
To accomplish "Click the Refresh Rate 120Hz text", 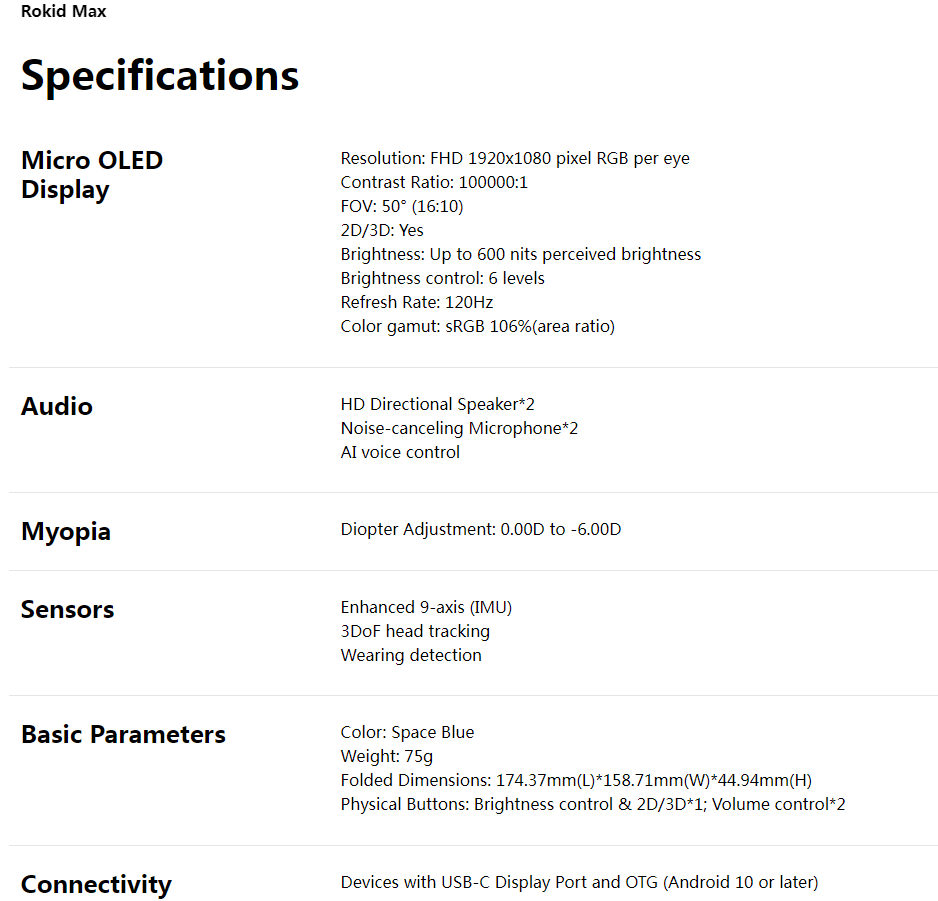I will click(417, 302).
